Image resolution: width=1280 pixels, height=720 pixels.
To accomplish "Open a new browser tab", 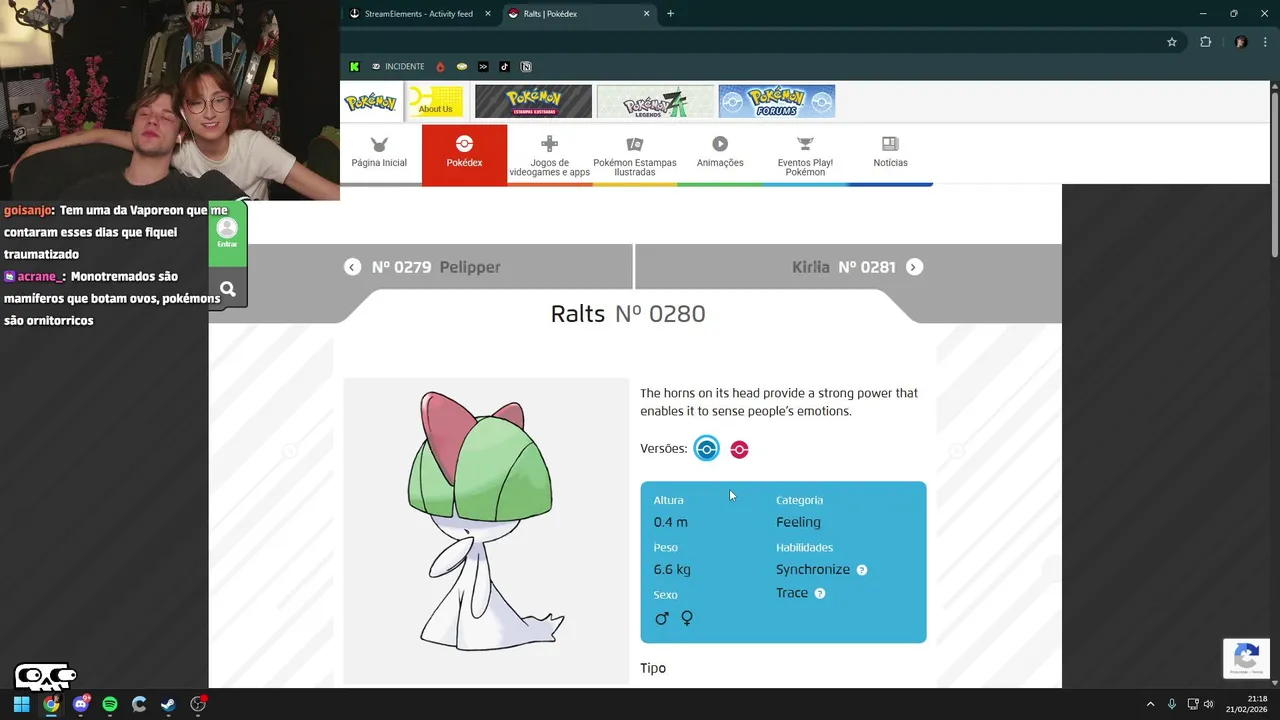I will point(671,14).
